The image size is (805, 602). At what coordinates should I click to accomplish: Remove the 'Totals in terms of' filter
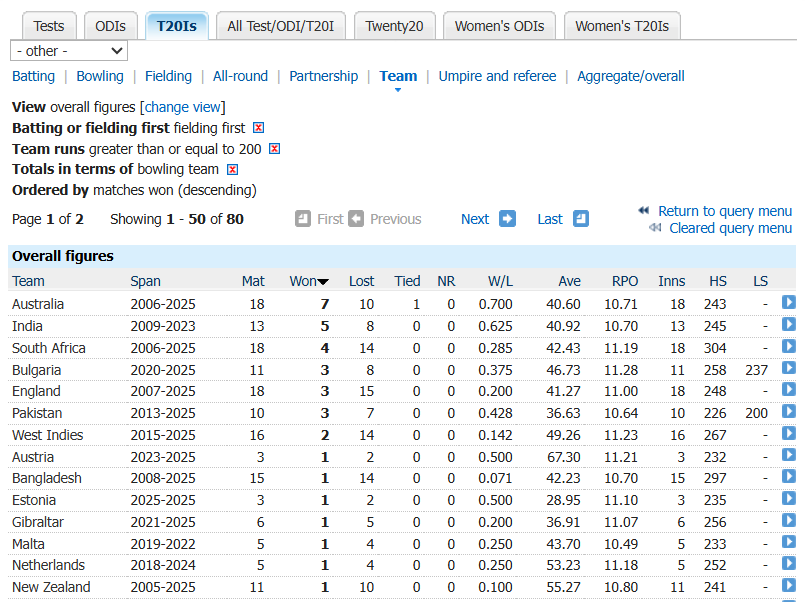click(x=233, y=169)
